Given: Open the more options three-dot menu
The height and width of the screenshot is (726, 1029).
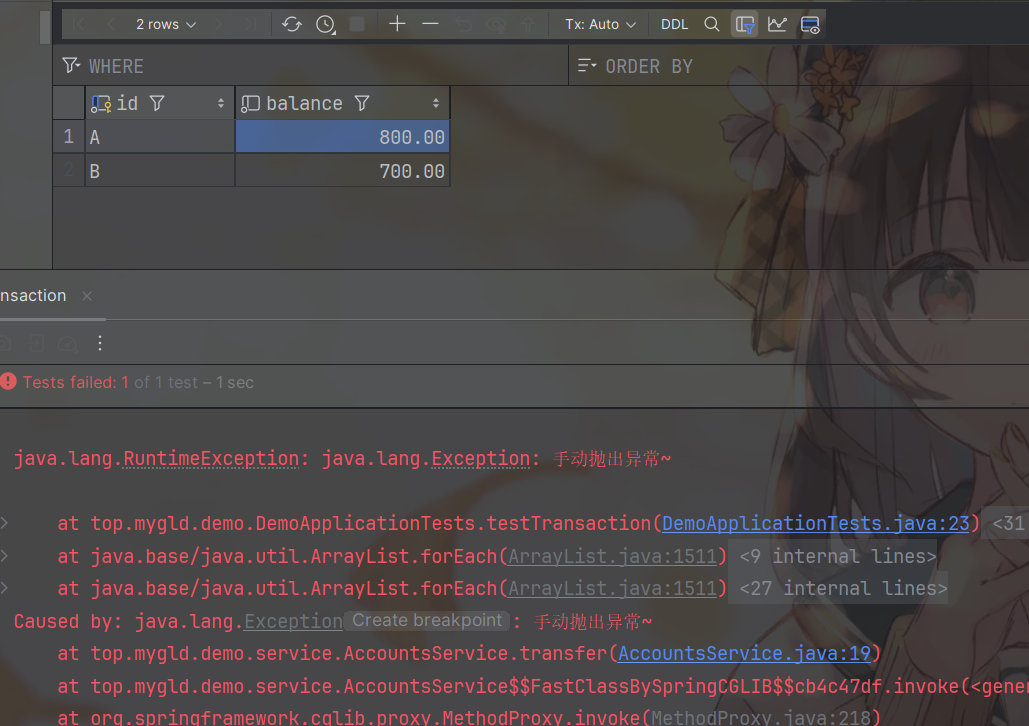Looking at the screenshot, I should [99, 343].
